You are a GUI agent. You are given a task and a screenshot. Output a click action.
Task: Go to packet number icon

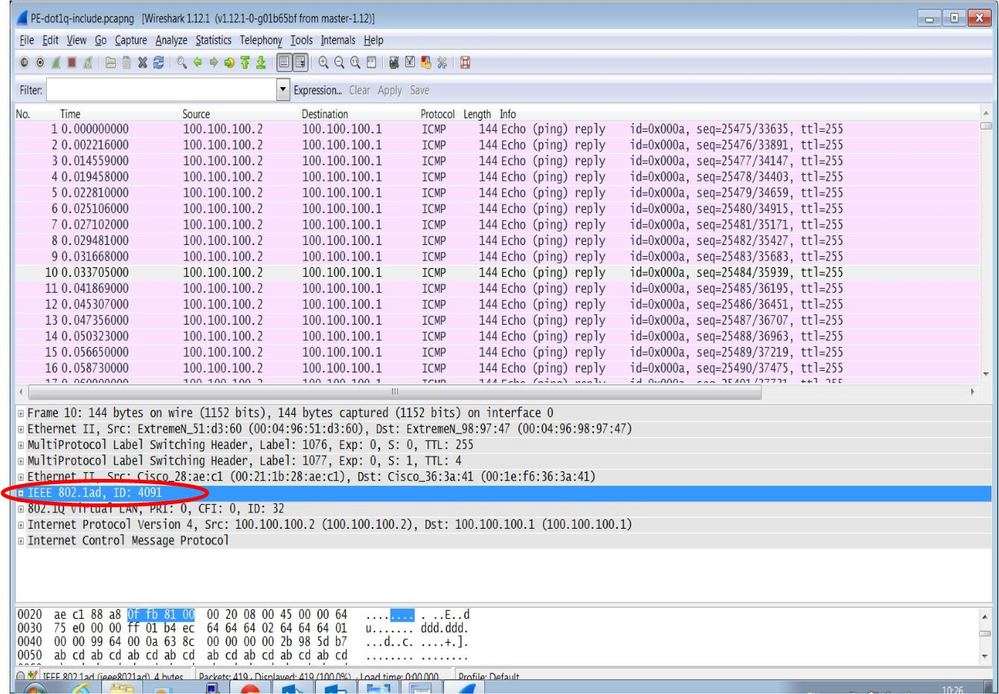[229, 62]
